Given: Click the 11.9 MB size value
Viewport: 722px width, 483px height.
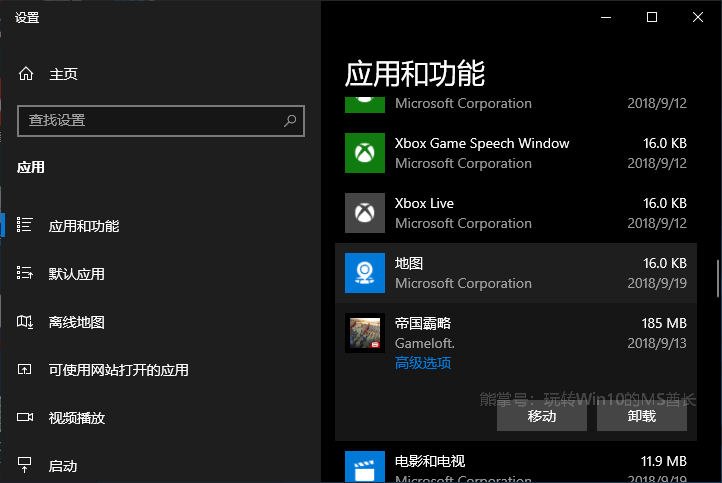Looking at the screenshot, I should tap(664, 461).
